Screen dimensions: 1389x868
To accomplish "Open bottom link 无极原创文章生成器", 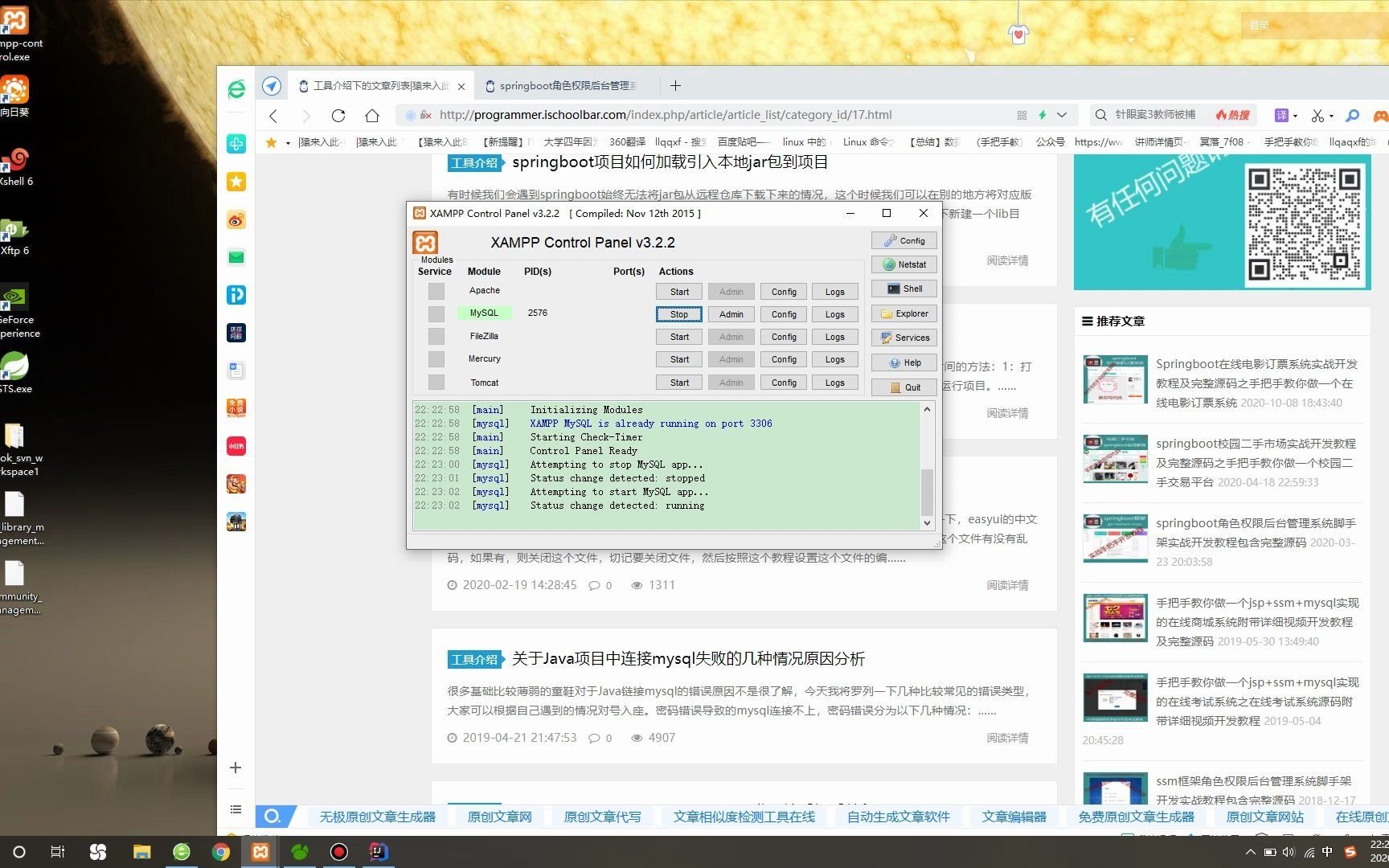I will tap(377, 817).
